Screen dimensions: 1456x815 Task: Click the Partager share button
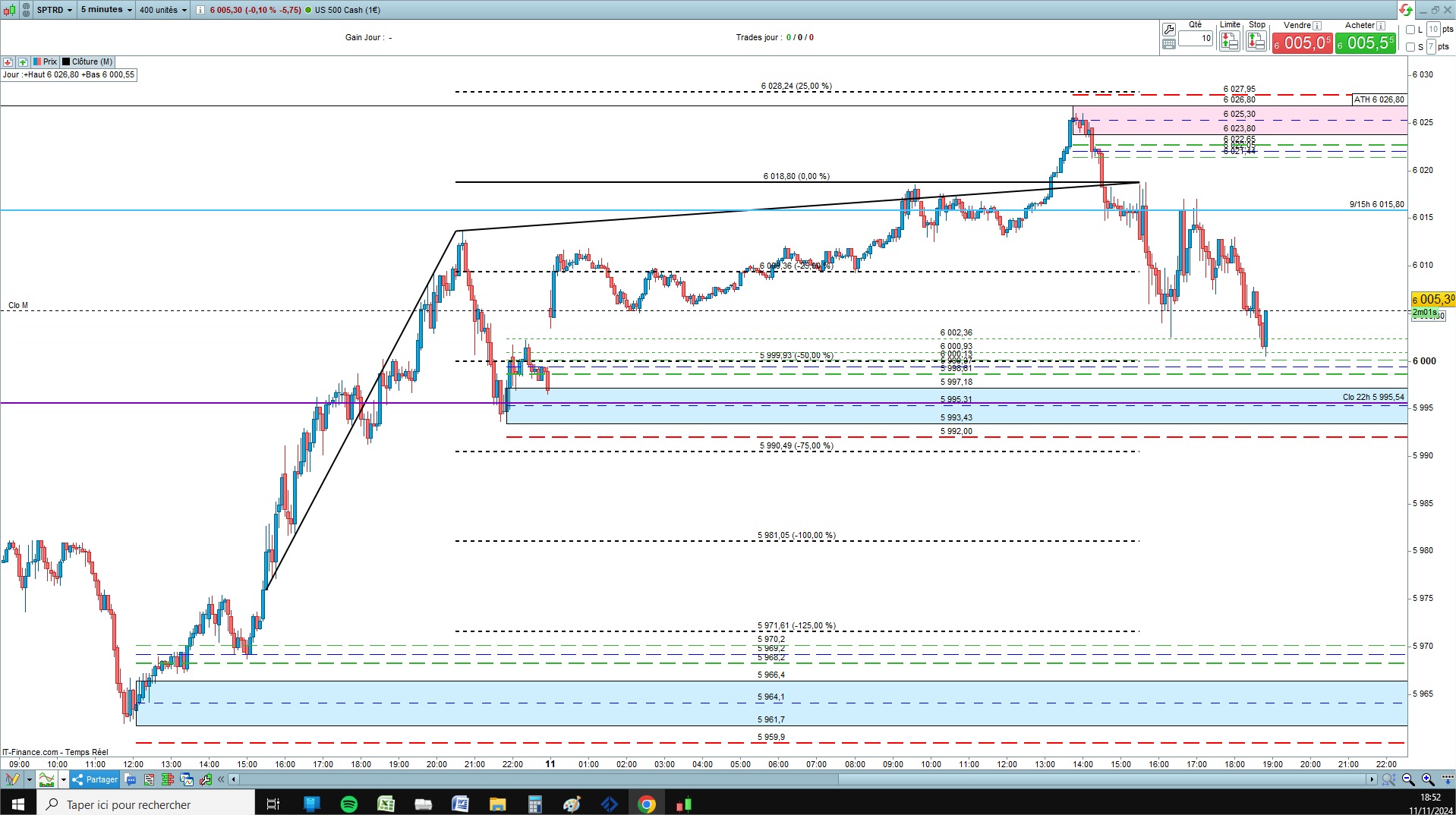tap(95, 779)
